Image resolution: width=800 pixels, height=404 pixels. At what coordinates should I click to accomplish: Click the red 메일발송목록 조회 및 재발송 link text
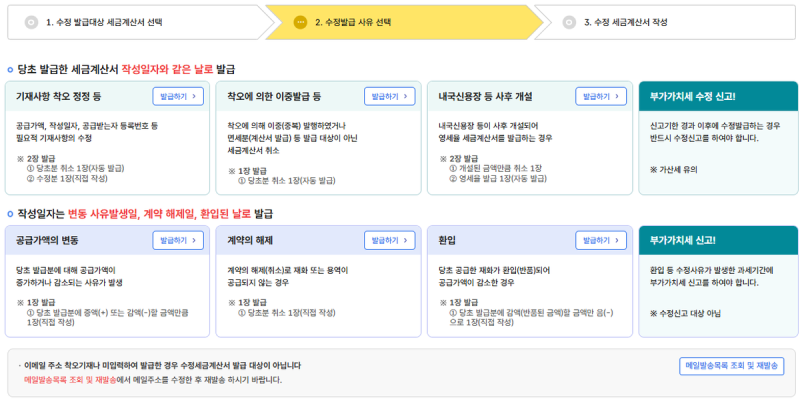click(x=70, y=380)
